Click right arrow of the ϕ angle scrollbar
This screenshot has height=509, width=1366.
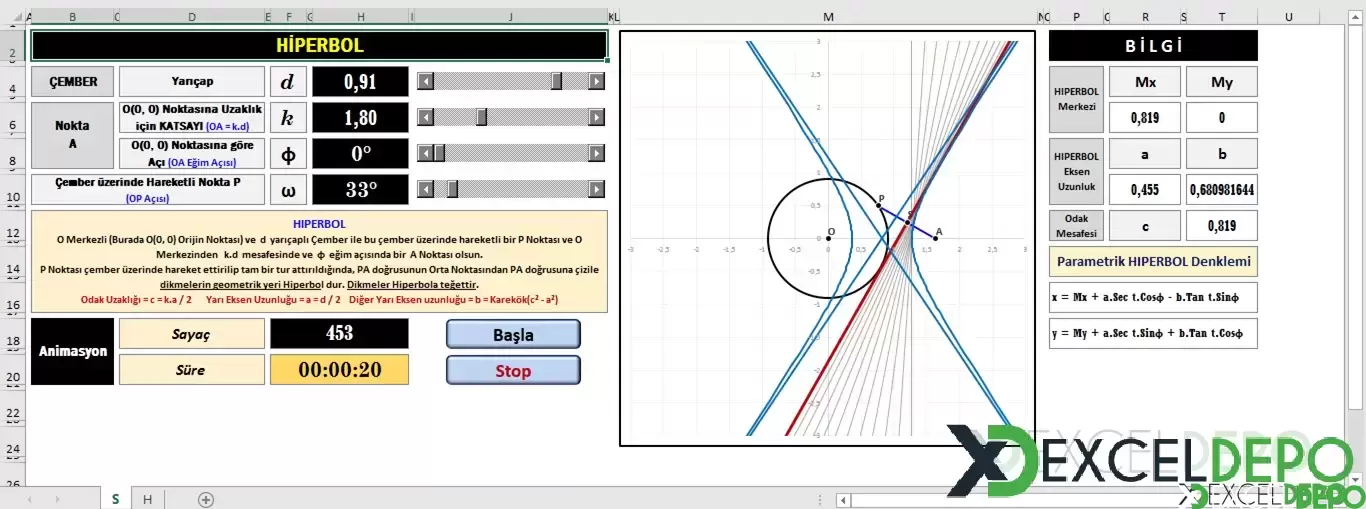point(597,153)
